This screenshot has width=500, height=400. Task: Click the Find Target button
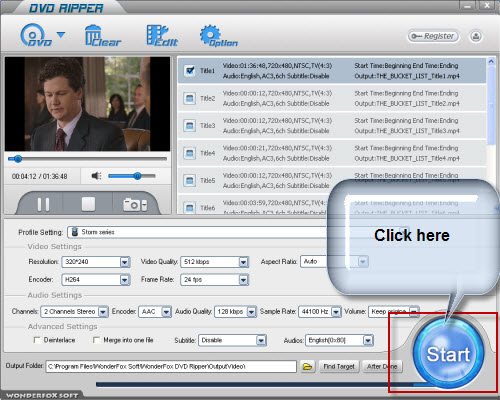(339, 367)
